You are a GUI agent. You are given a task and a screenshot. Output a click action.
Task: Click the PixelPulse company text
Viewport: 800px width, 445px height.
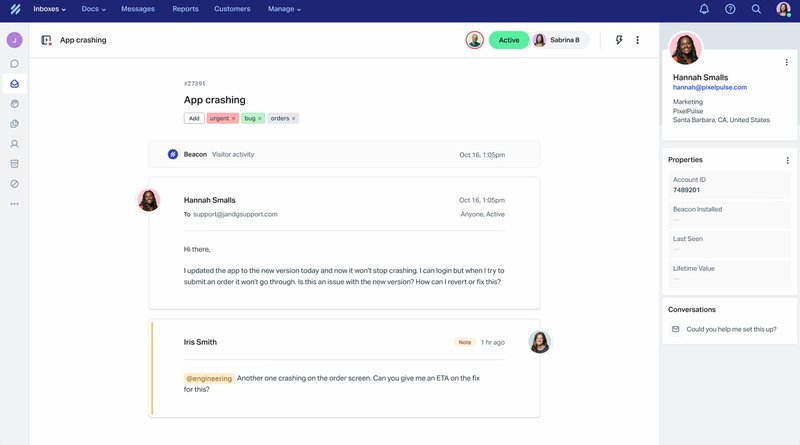point(688,111)
